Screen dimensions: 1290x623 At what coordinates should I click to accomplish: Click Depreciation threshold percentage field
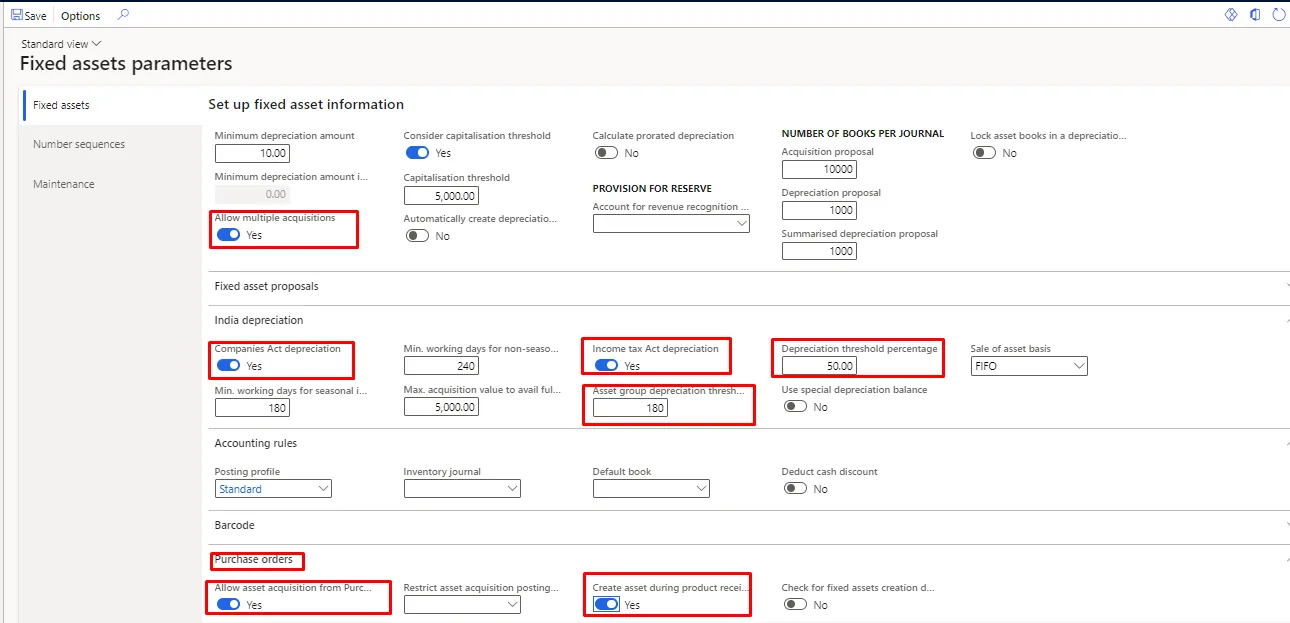tap(819, 366)
